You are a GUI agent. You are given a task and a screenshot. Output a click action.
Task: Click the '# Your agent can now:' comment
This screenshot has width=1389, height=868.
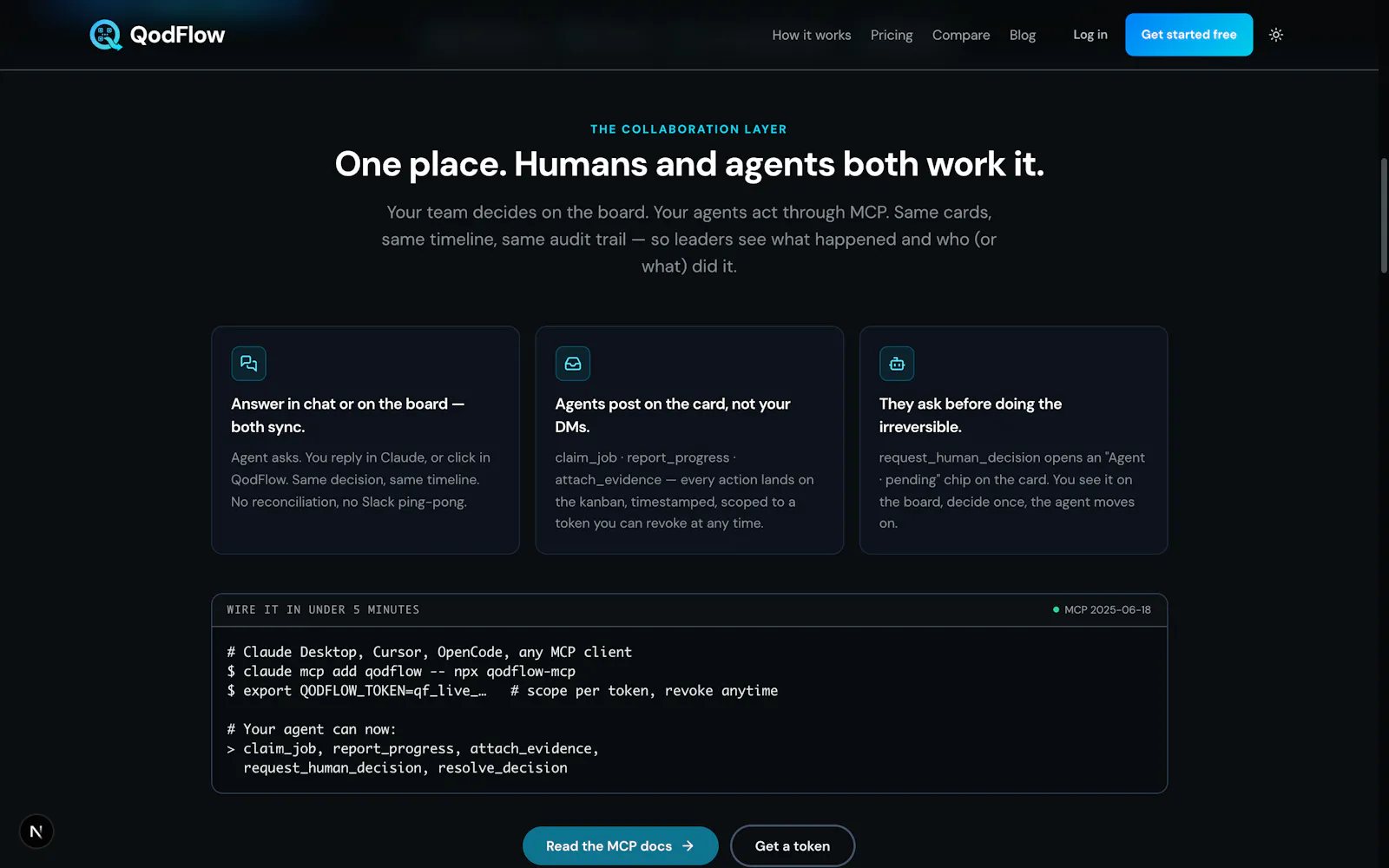[x=312, y=730]
